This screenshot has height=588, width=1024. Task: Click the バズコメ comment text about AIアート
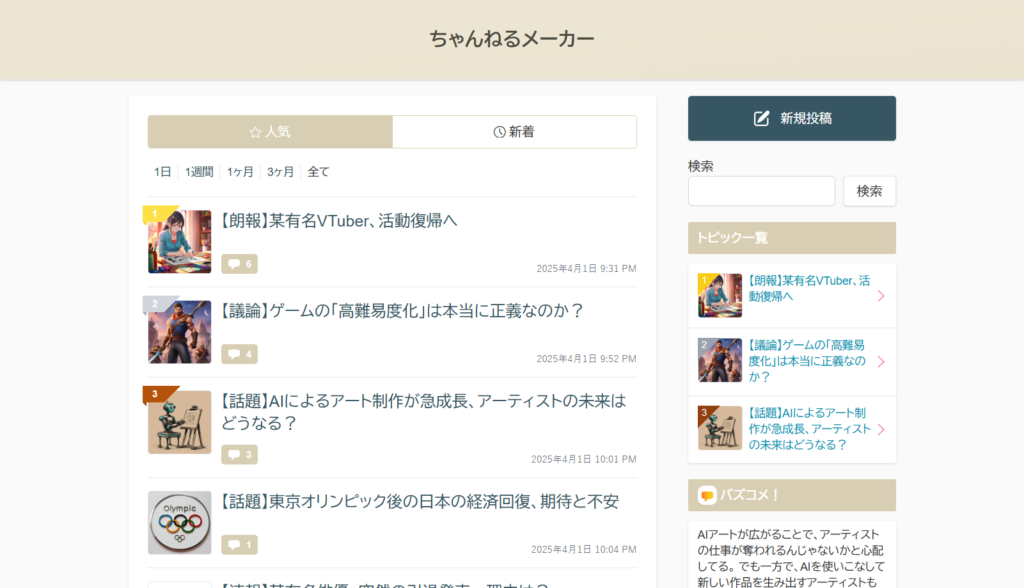791,559
